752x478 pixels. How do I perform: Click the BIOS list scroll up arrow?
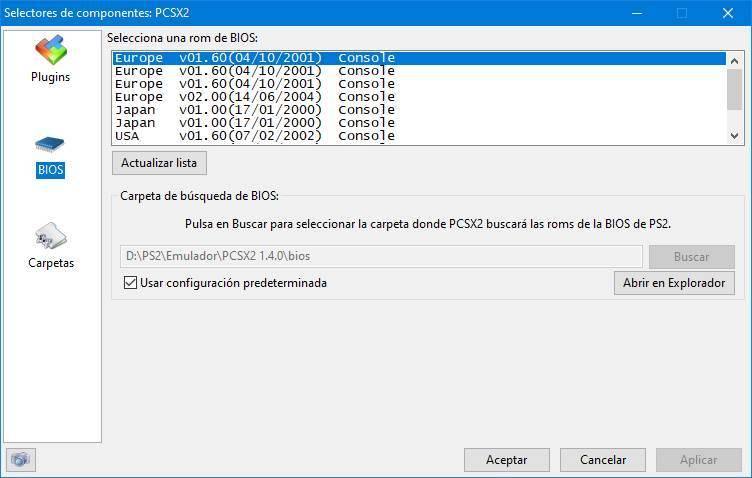[x=734, y=61]
